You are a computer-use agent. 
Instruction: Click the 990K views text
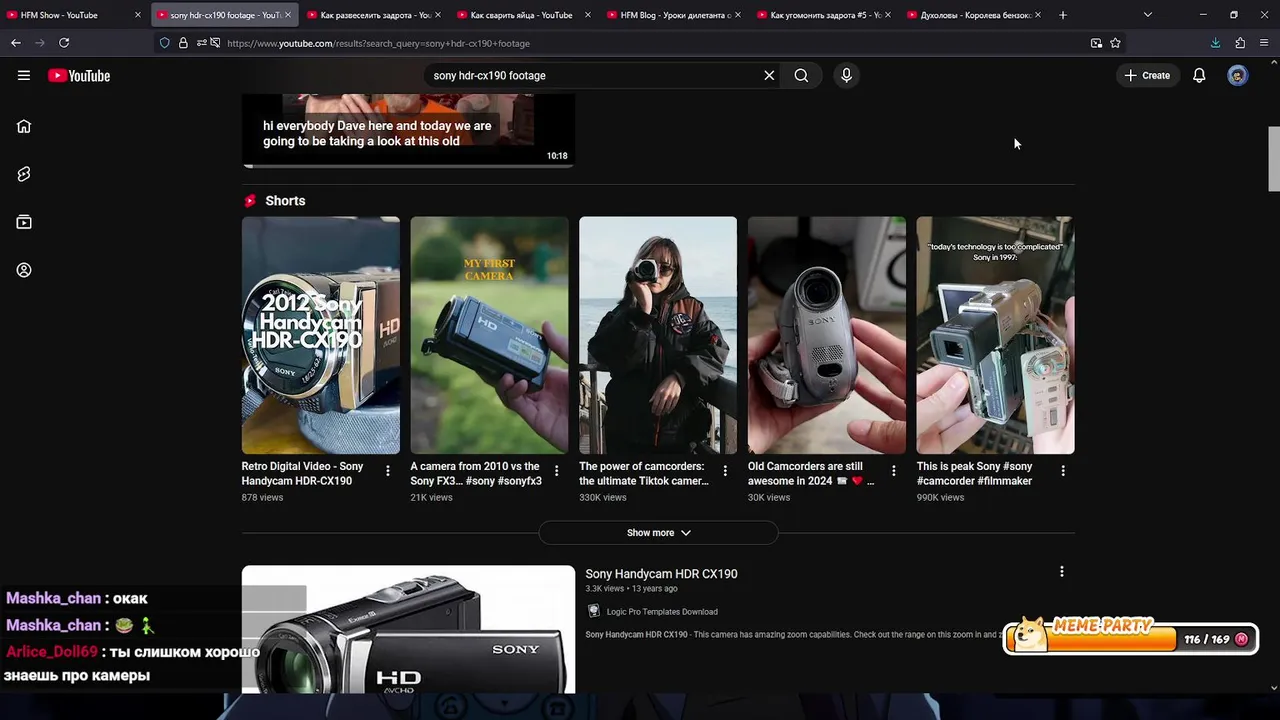[940, 497]
